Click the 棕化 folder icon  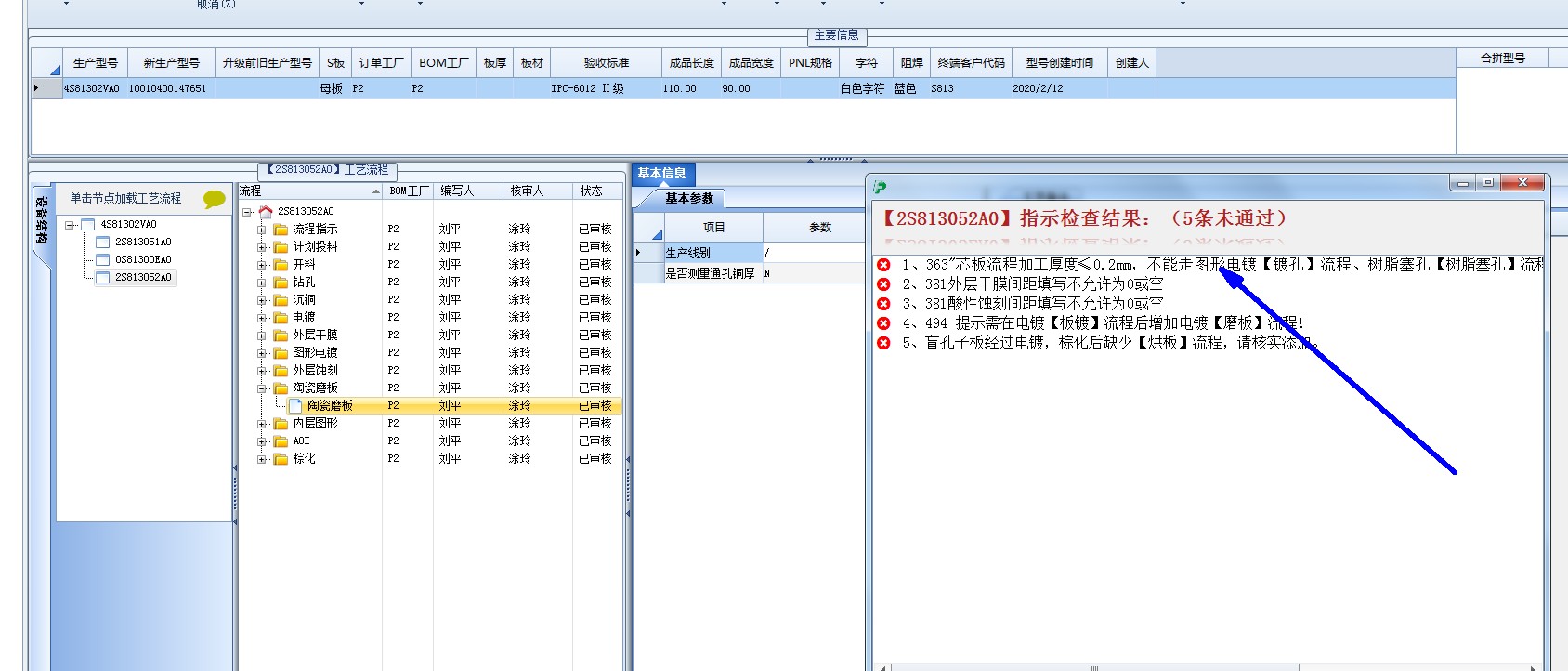pos(281,459)
